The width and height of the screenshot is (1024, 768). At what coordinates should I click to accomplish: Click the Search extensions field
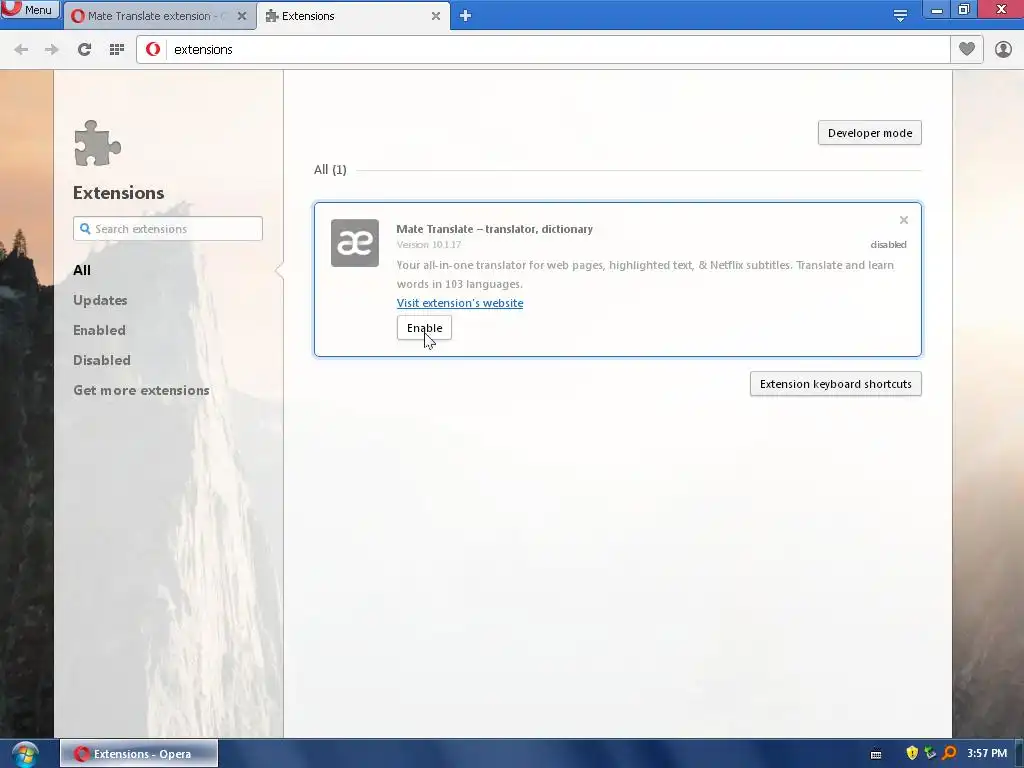168,229
